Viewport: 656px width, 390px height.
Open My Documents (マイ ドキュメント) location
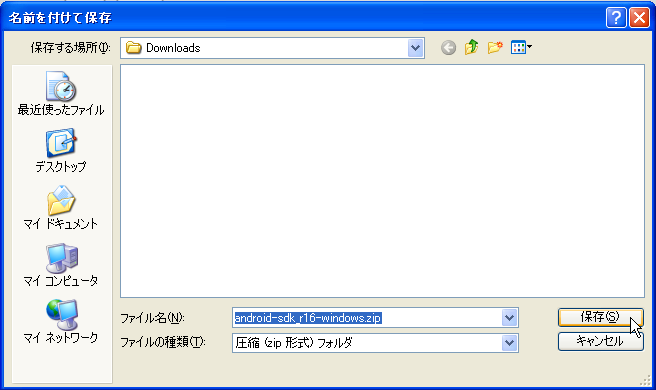point(61,208)
